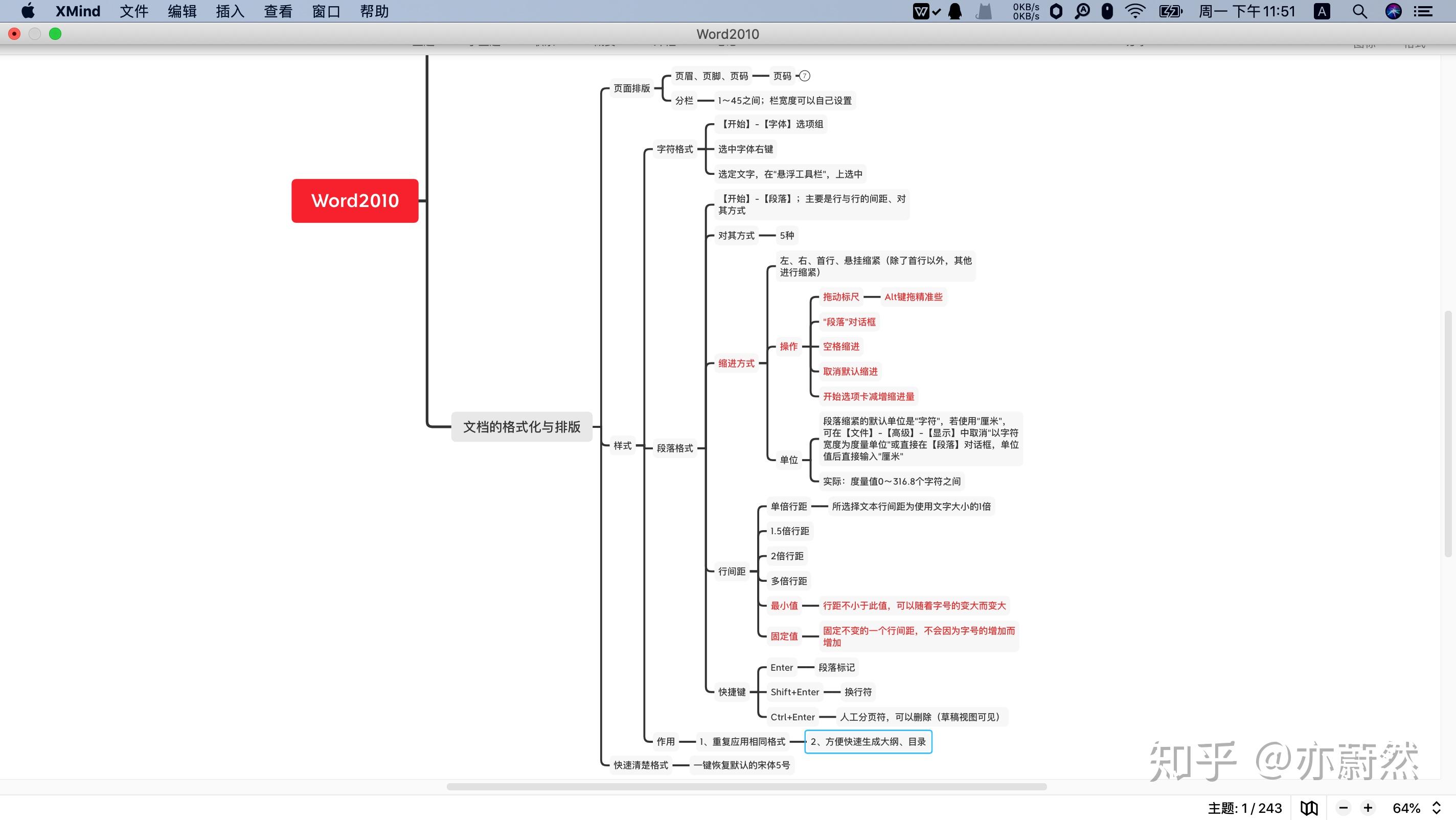Click the Siri icon

[1393, 11]
